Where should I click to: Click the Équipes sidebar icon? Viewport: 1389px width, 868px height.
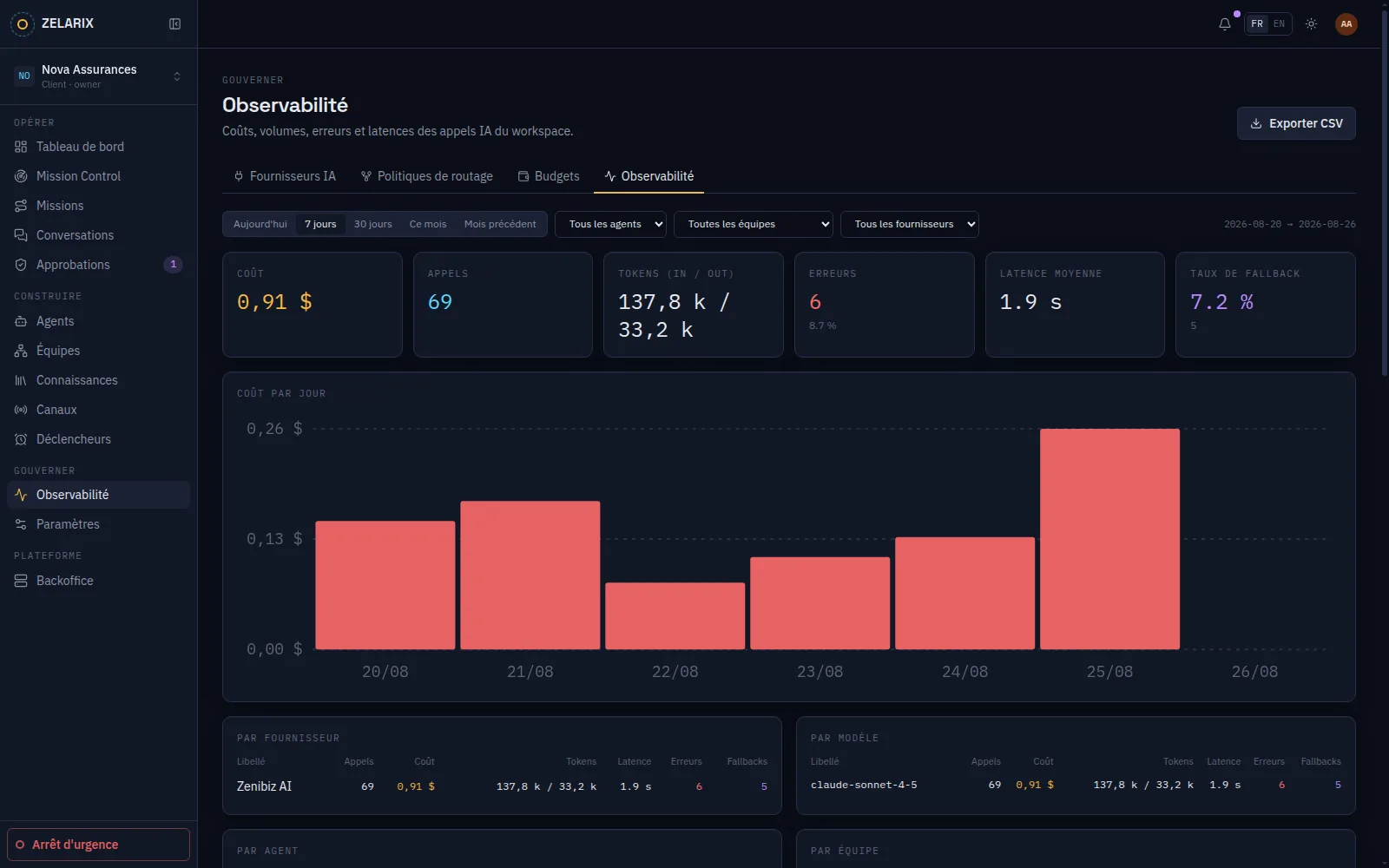pos(21,351)
